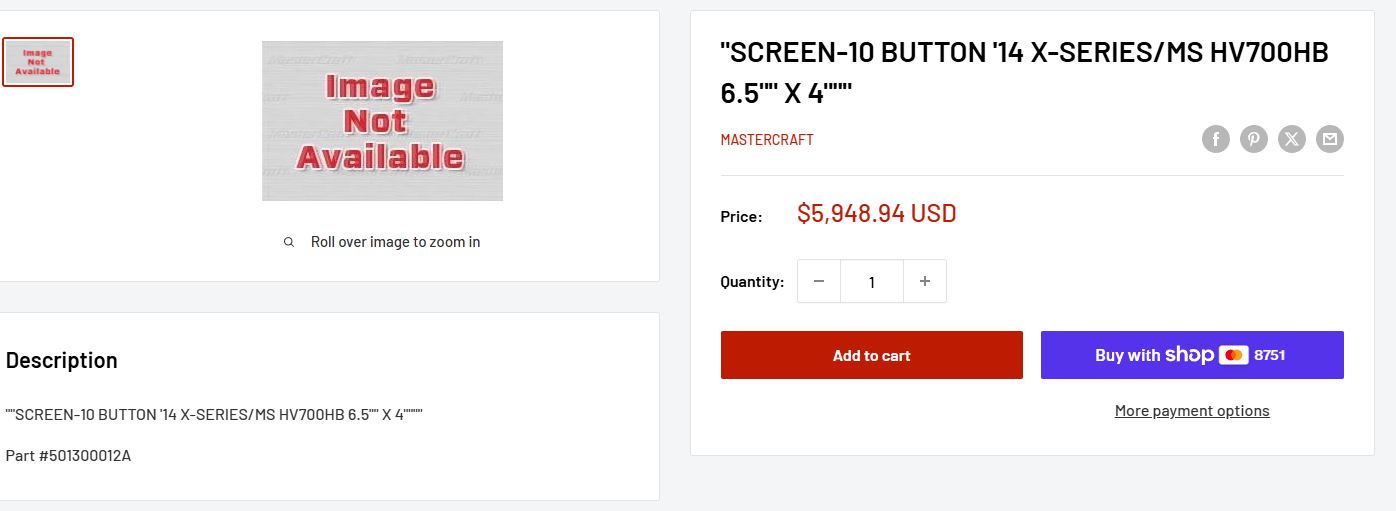This screenshot has width=1396, height=511.
Task: Select the Image Not Available thumbnail
Action: coord(38,62)
